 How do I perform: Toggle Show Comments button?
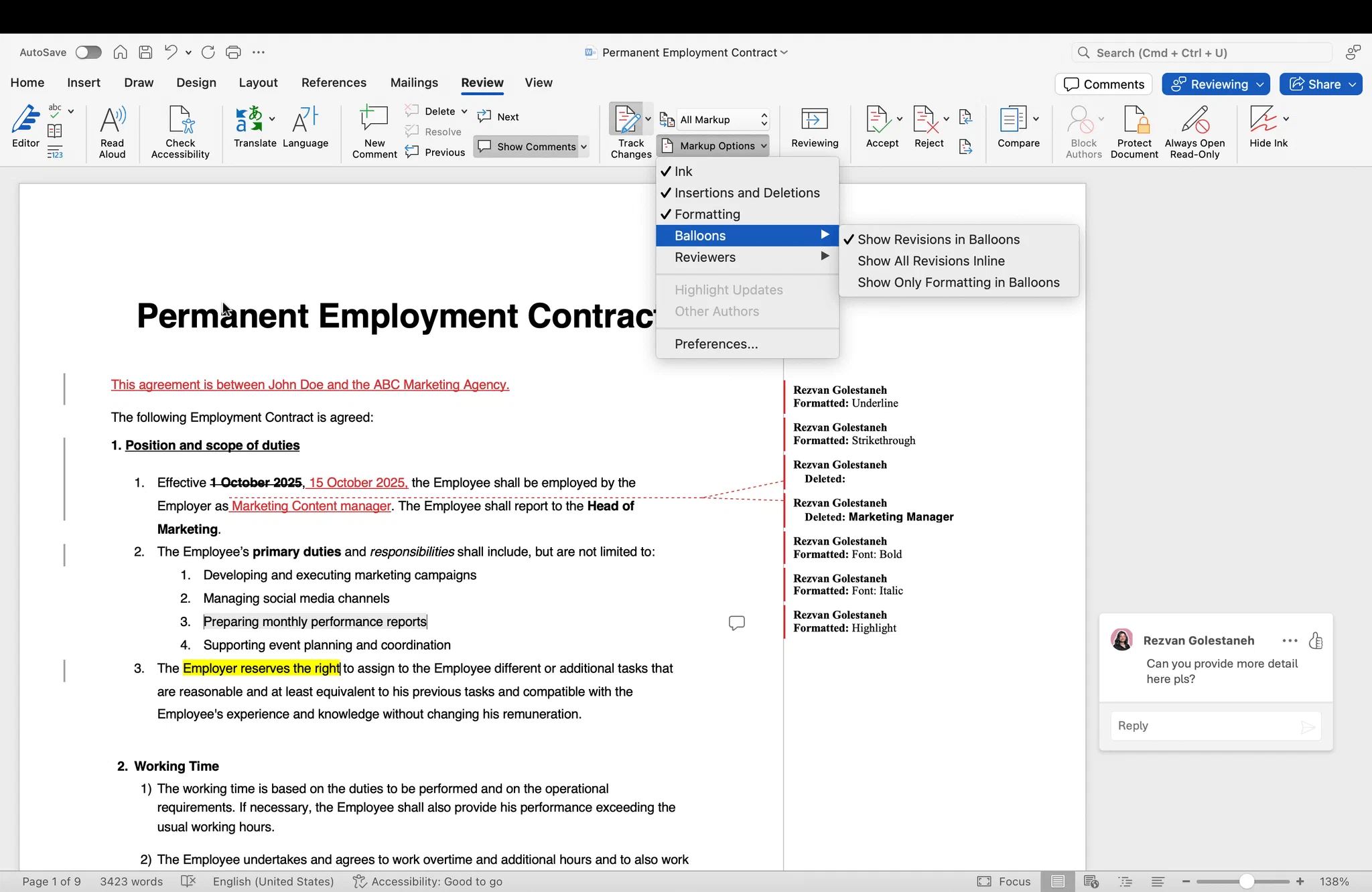point(526,147)
